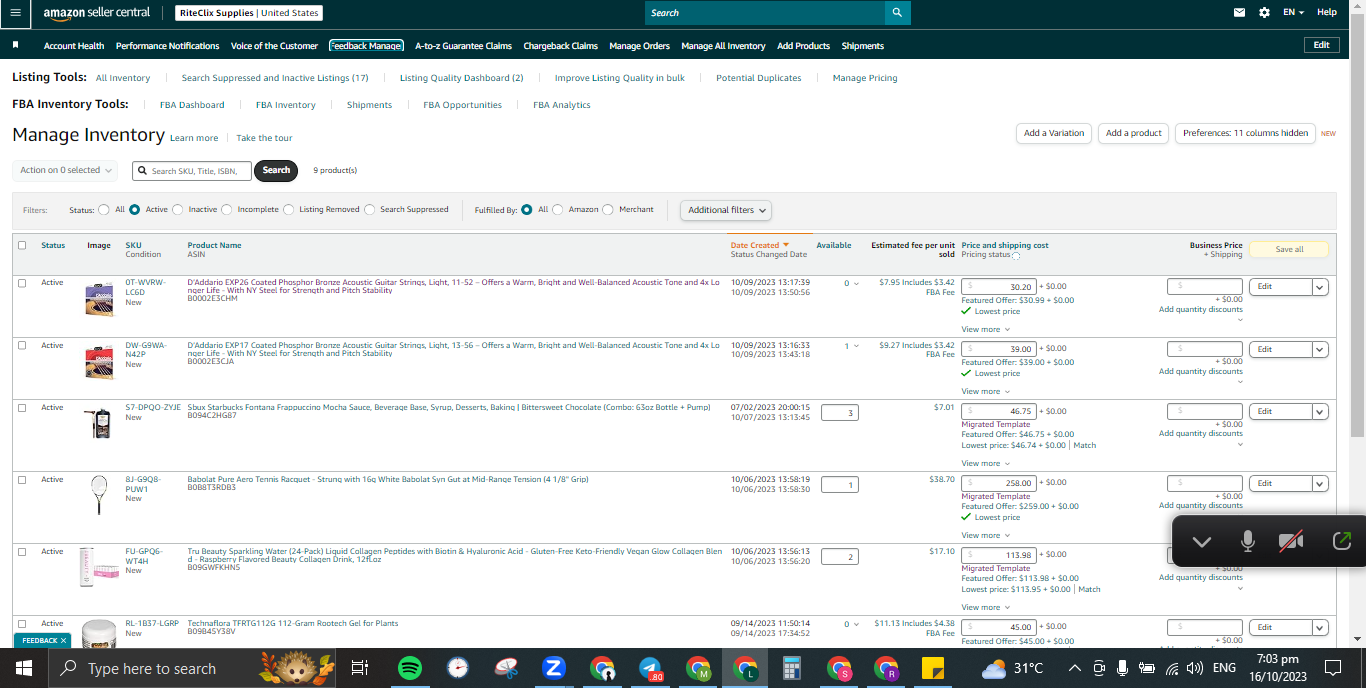Viewport: 1366px width, 688px height.
Task: Expand the Additional filters dropdown
Action: click(x=726, y=210)
